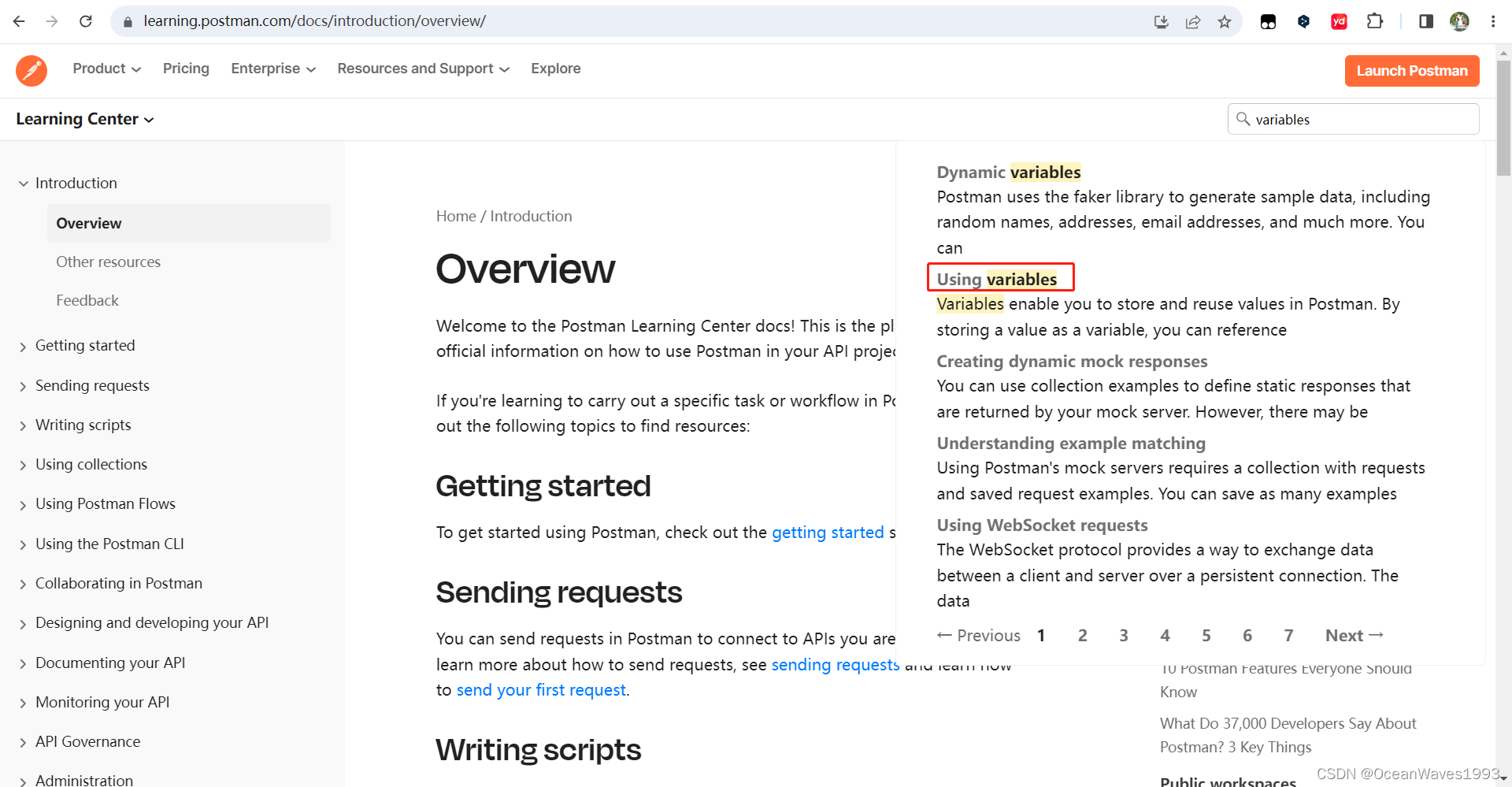
Task: Open Chrome three-dot menu
Action: [1493, 21]
